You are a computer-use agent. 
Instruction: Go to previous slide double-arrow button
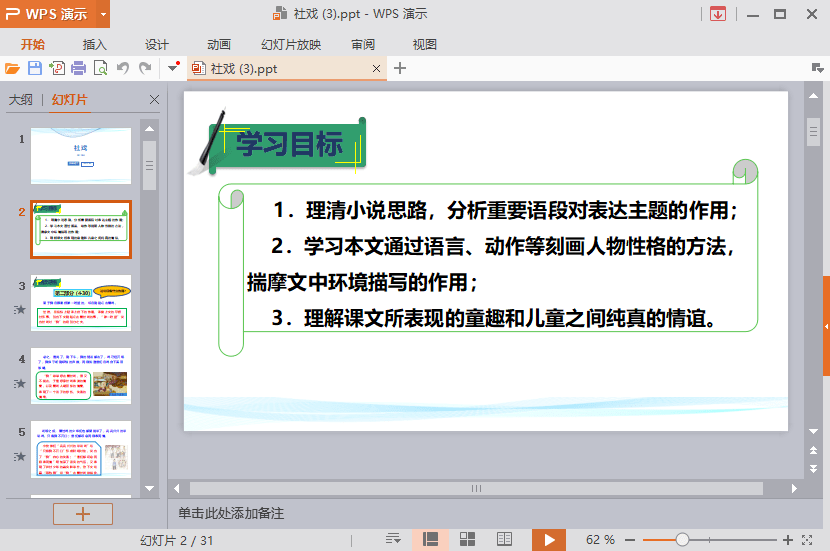pos(814,450)
